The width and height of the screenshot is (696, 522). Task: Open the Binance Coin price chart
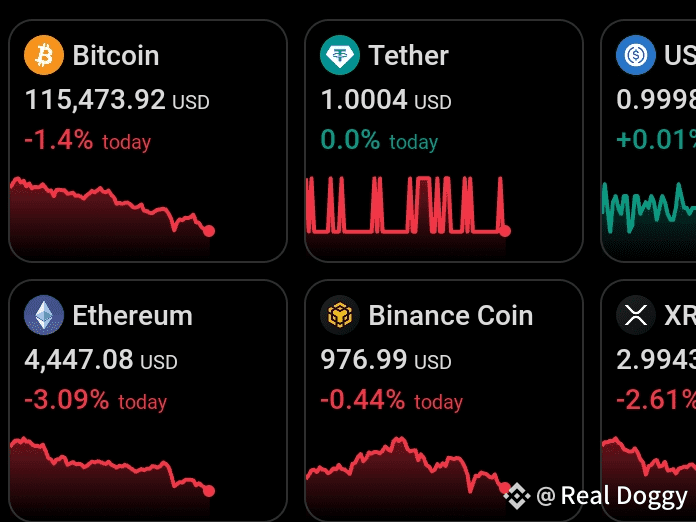[x=408, y=477]
